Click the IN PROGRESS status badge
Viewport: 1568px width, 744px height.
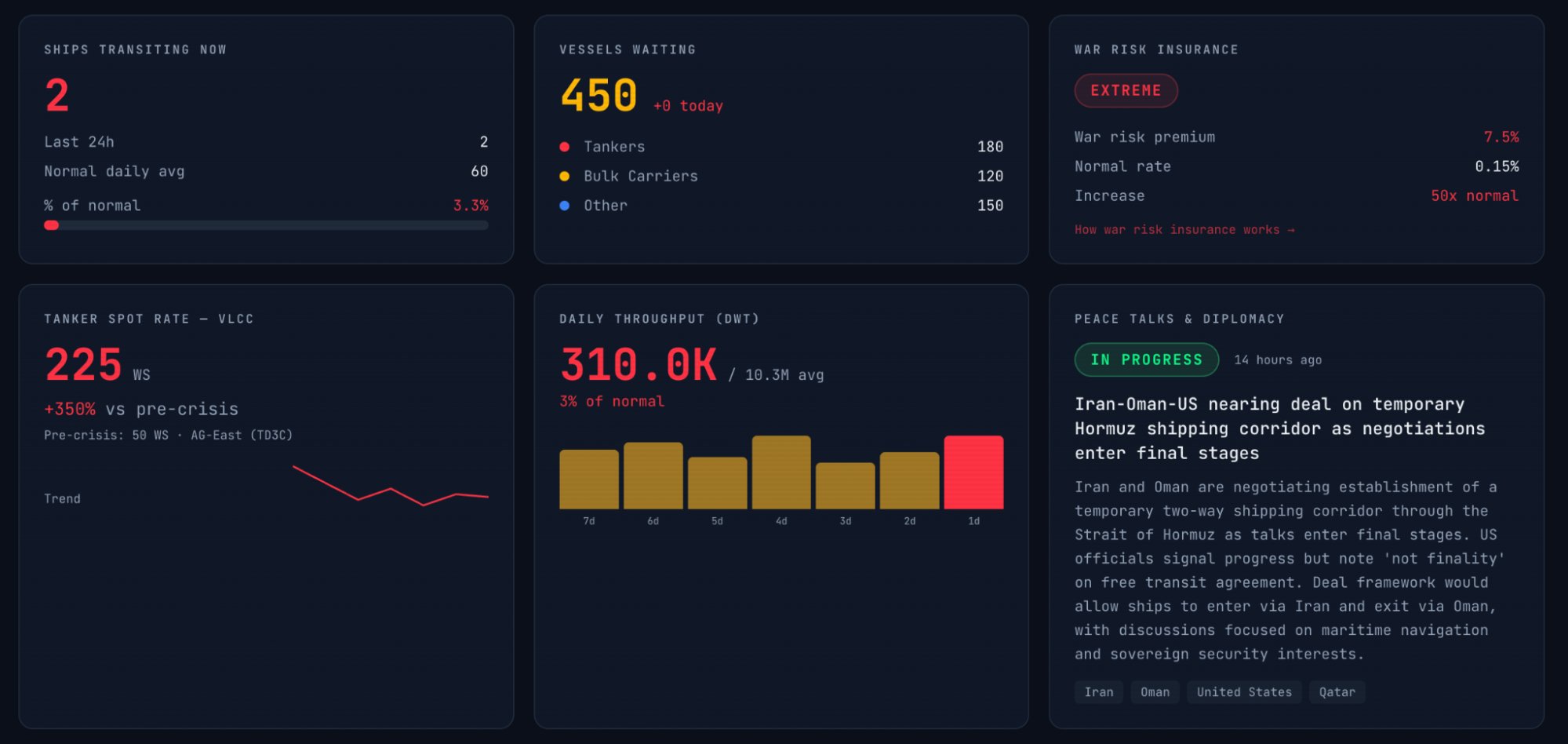(x=1146, y=359)
